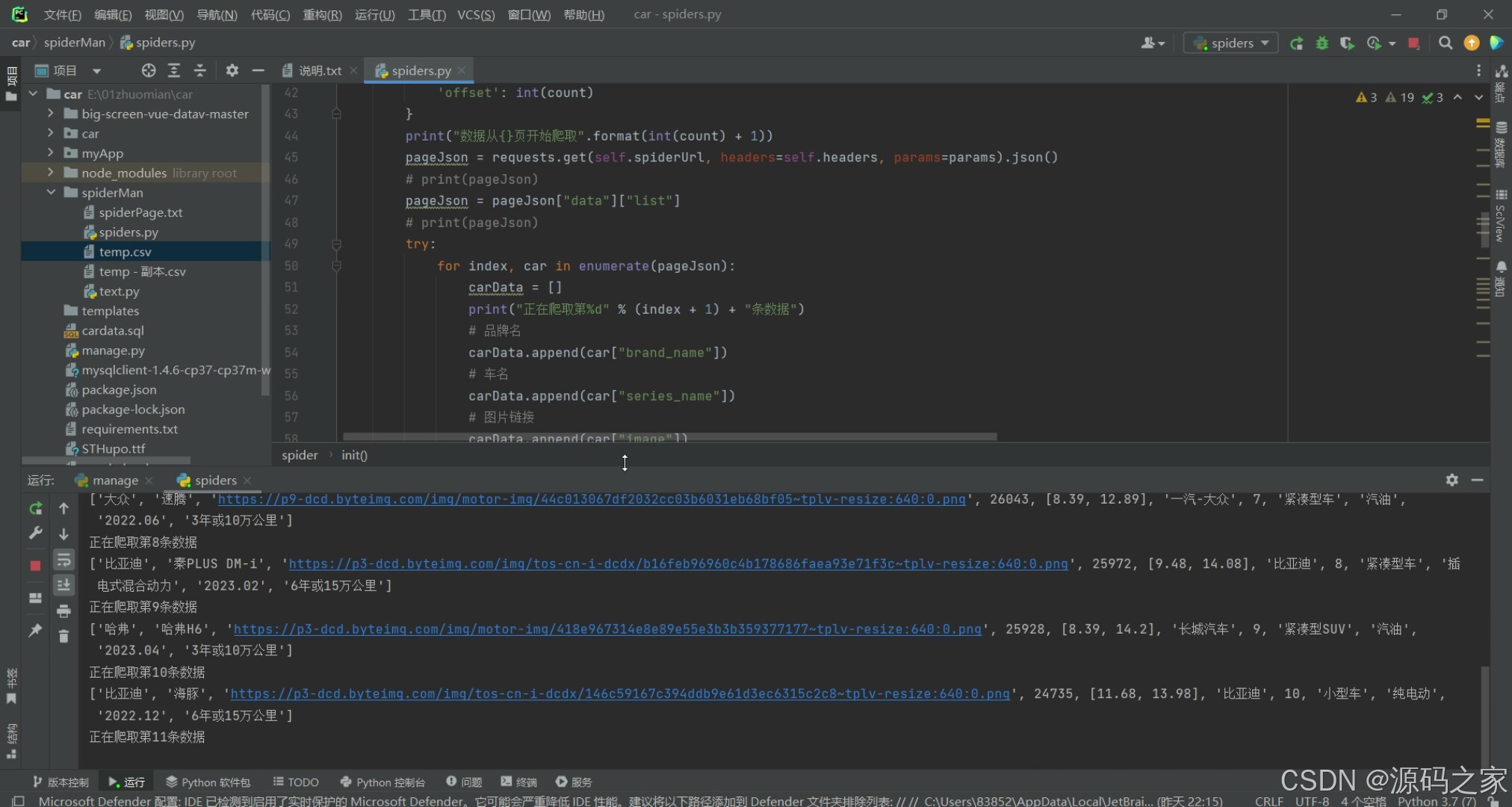Screen dimensions: 1512x807
Task: Expand the myApp folder
Action: pos(50,153)
